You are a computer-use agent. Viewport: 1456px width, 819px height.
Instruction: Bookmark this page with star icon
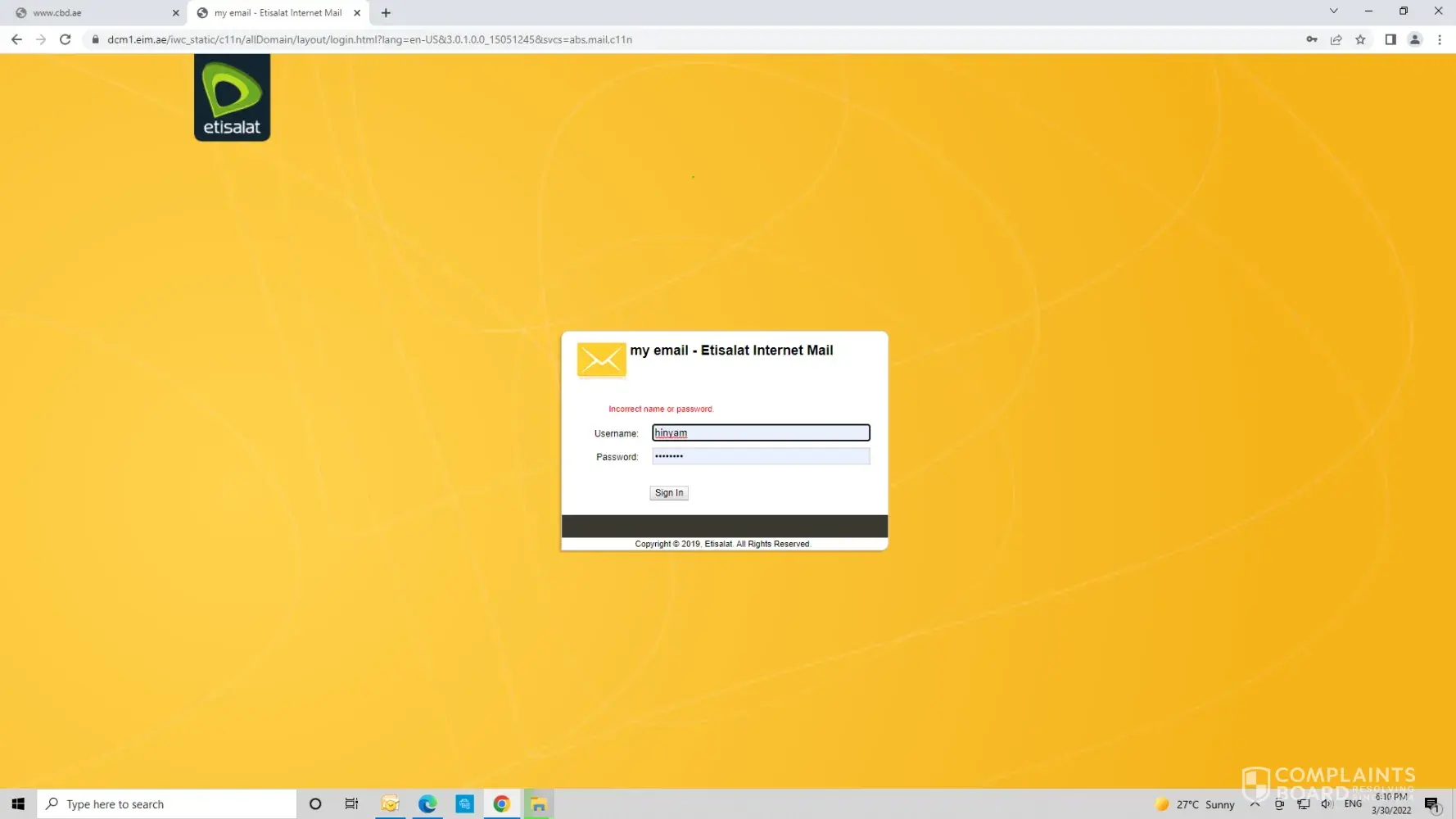pos(1361,39)
